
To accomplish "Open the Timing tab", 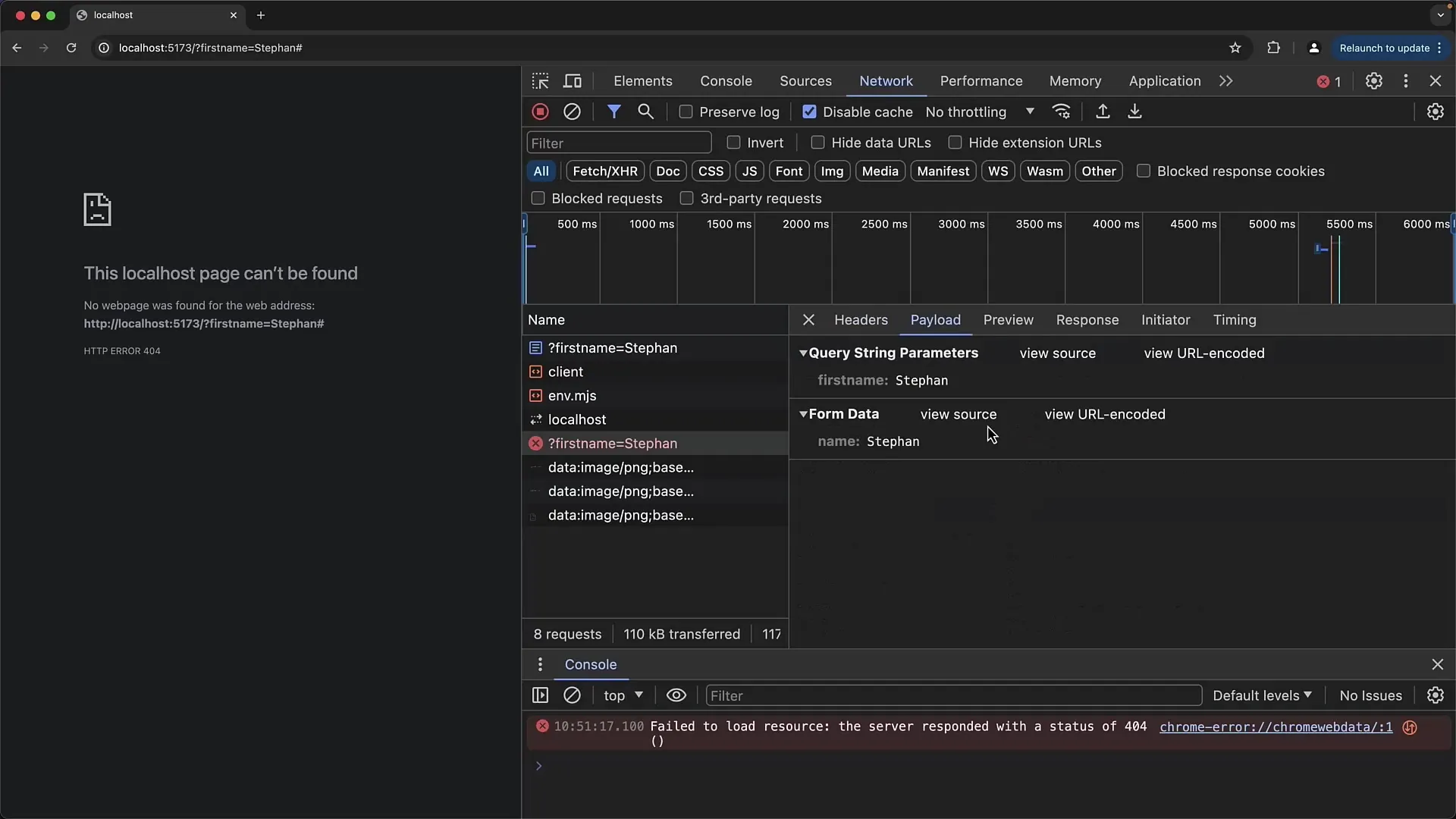I will point(1235,320).
